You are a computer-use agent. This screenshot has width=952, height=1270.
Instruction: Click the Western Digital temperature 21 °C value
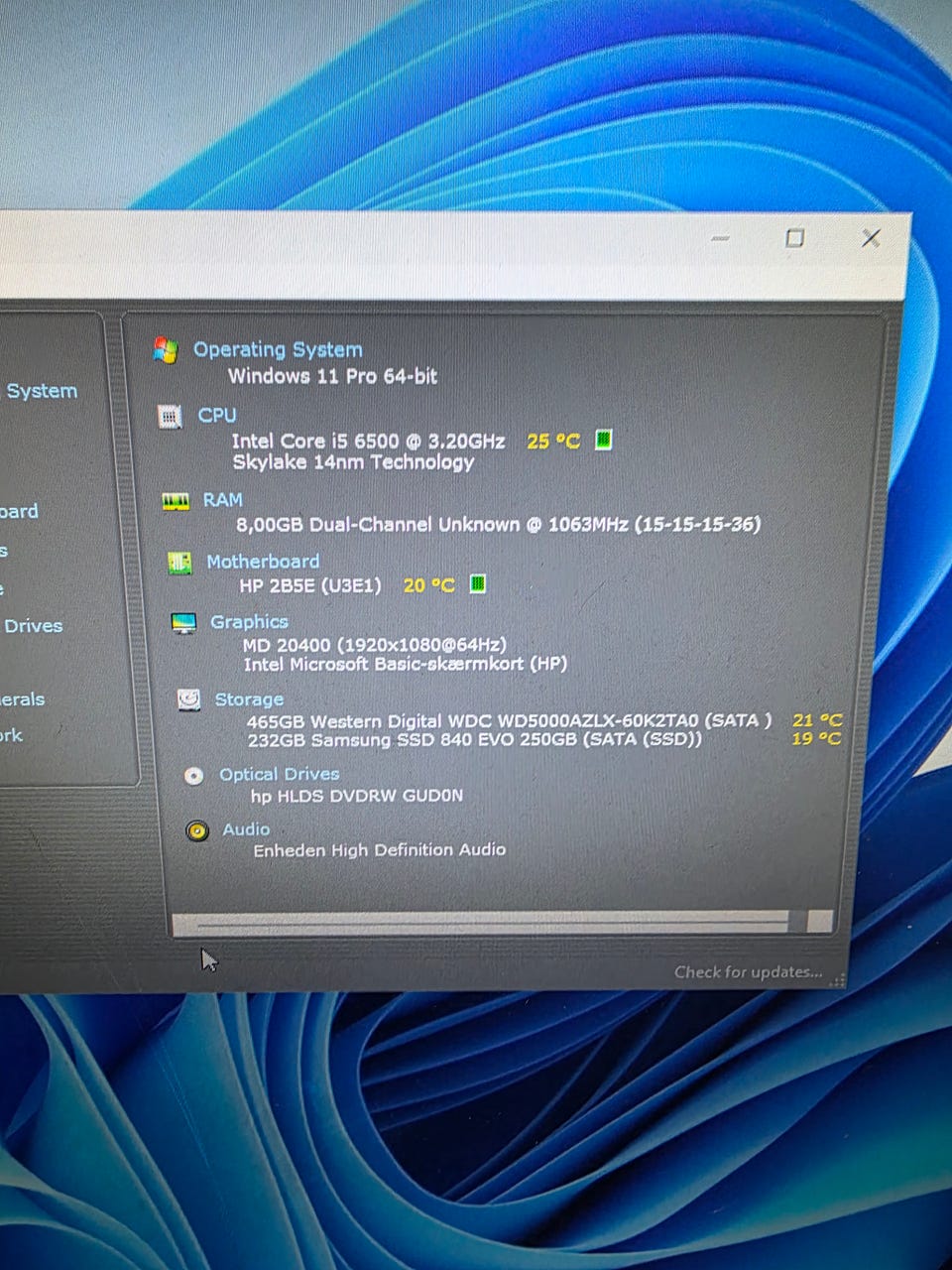coord(817,720)
